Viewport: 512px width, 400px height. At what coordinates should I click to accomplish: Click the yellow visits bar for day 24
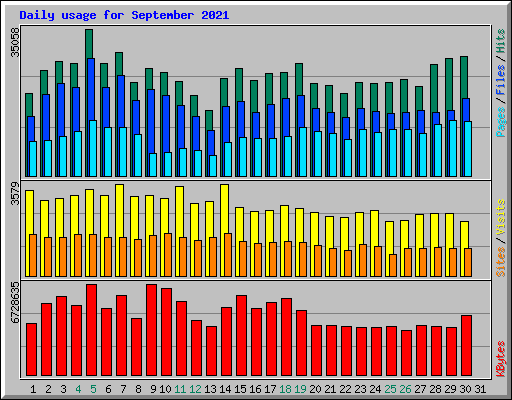(374, 228)
